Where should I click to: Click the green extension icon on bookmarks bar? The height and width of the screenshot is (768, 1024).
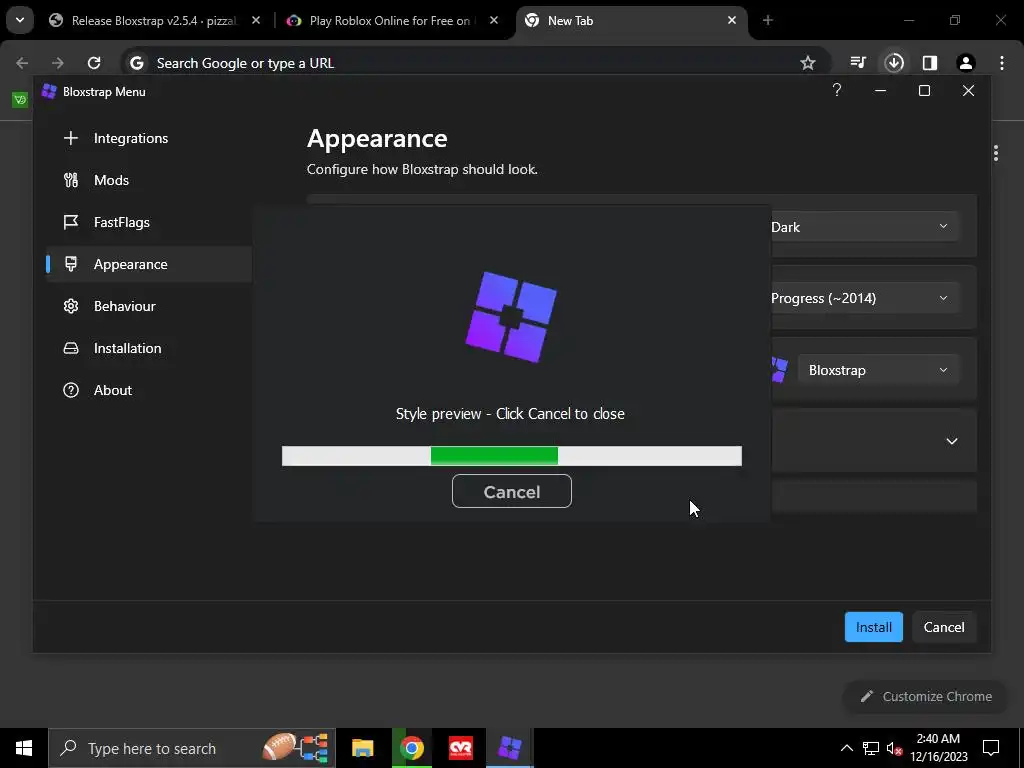pos(20,99)
